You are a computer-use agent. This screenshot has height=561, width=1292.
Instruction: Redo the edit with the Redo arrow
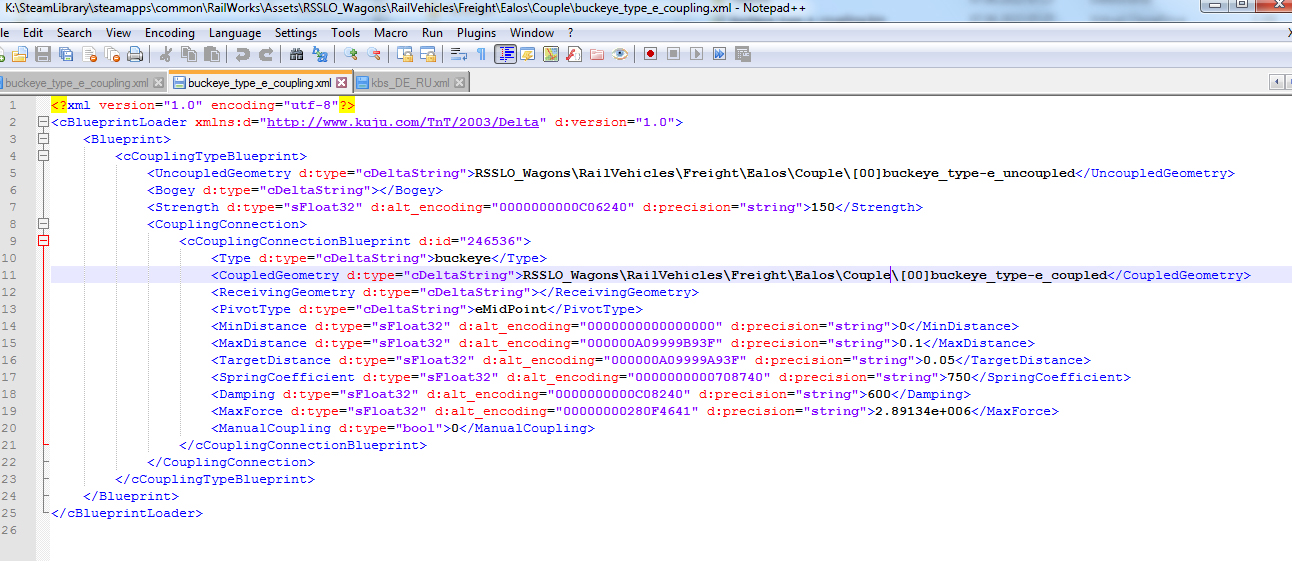click(x=266, y=54)
